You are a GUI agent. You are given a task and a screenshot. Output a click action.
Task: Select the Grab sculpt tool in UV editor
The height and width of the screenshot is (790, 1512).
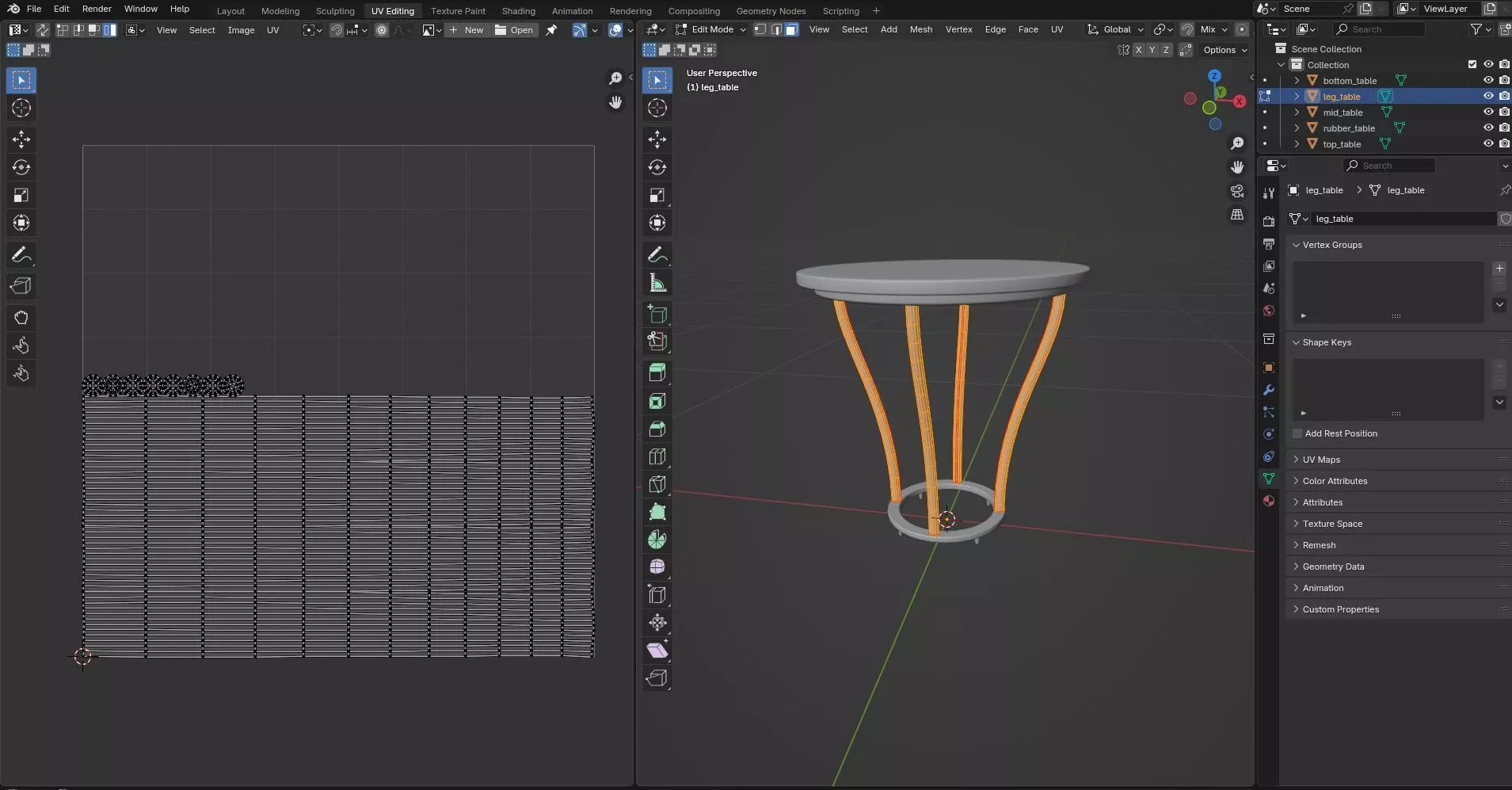pos(21,318)
